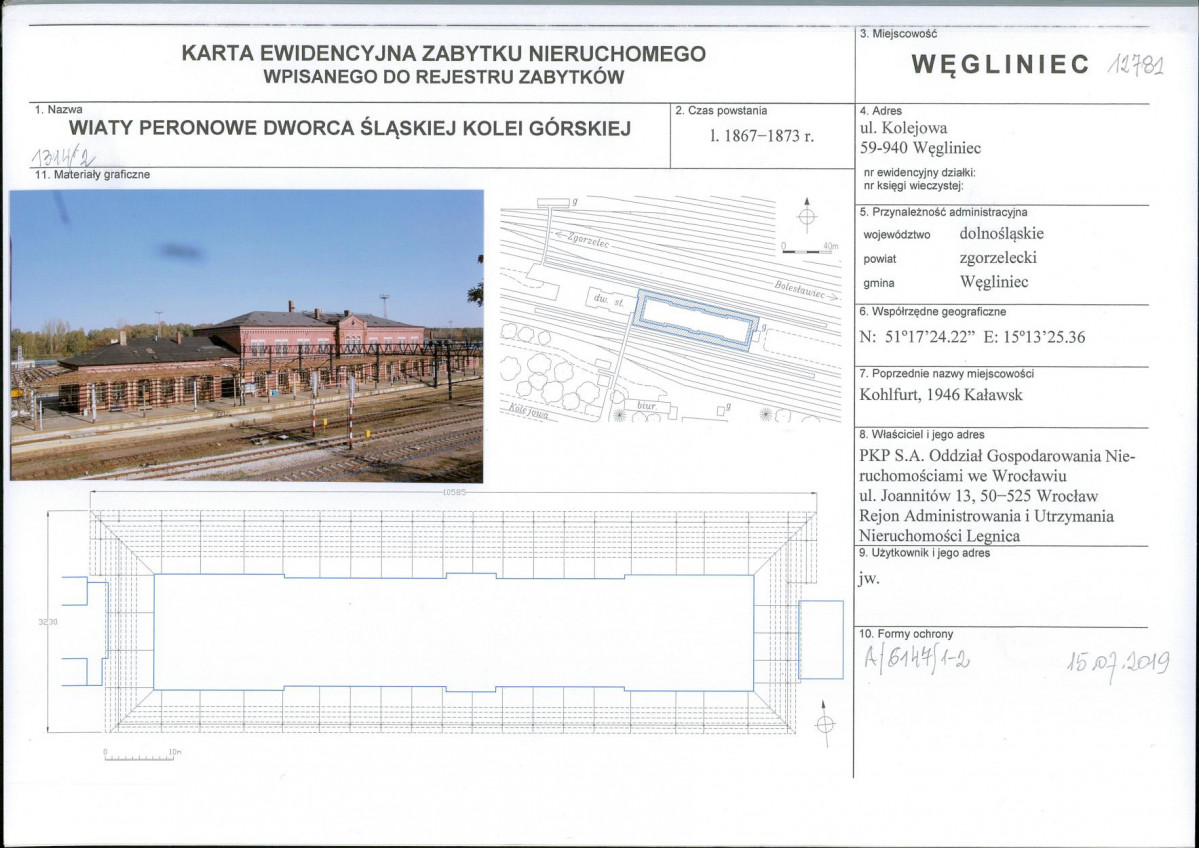The width and height of the screenshot is (1199, 848).
Task: Select the value "dolnośląskie"
Action: 1002,233
